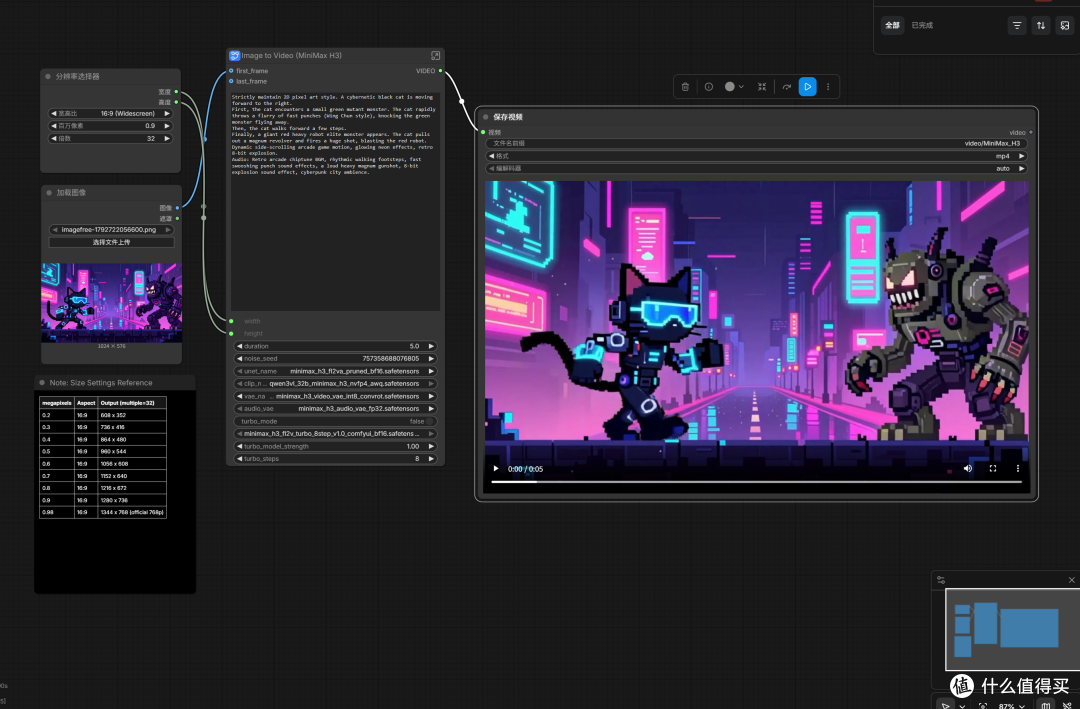Open the 编解码器 auto codec dropdown
The height and width of the screenshot is (709, 1080).
(756, 168)
